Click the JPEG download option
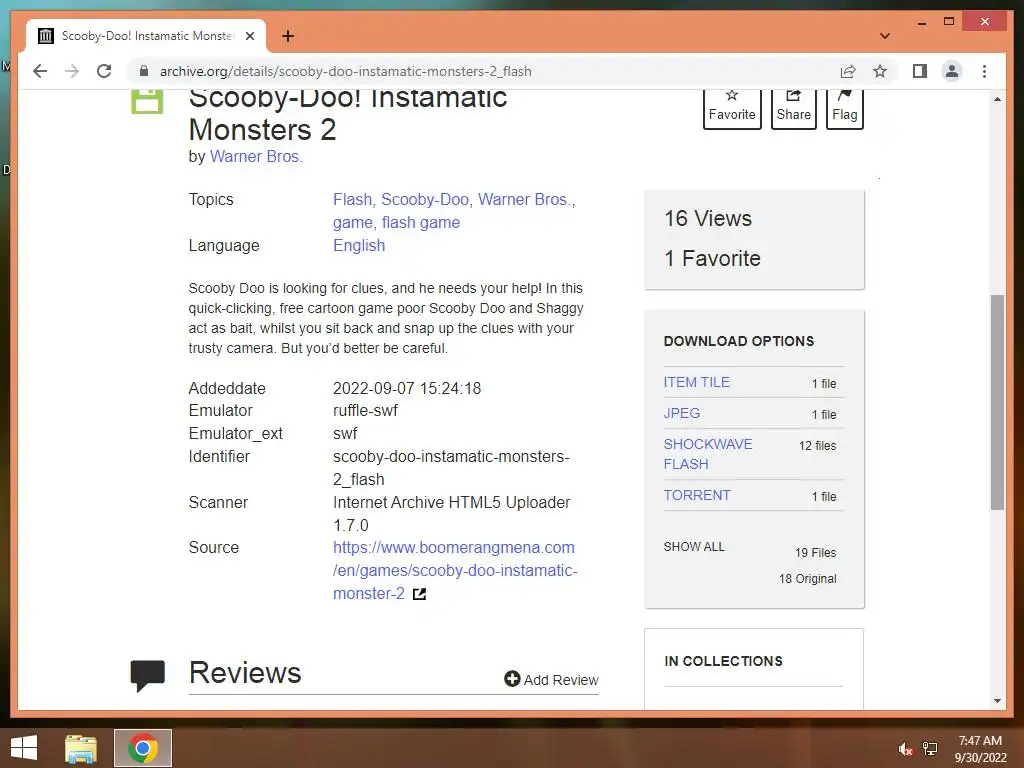This screenshot has height=768, width=1024. [682, 413]
